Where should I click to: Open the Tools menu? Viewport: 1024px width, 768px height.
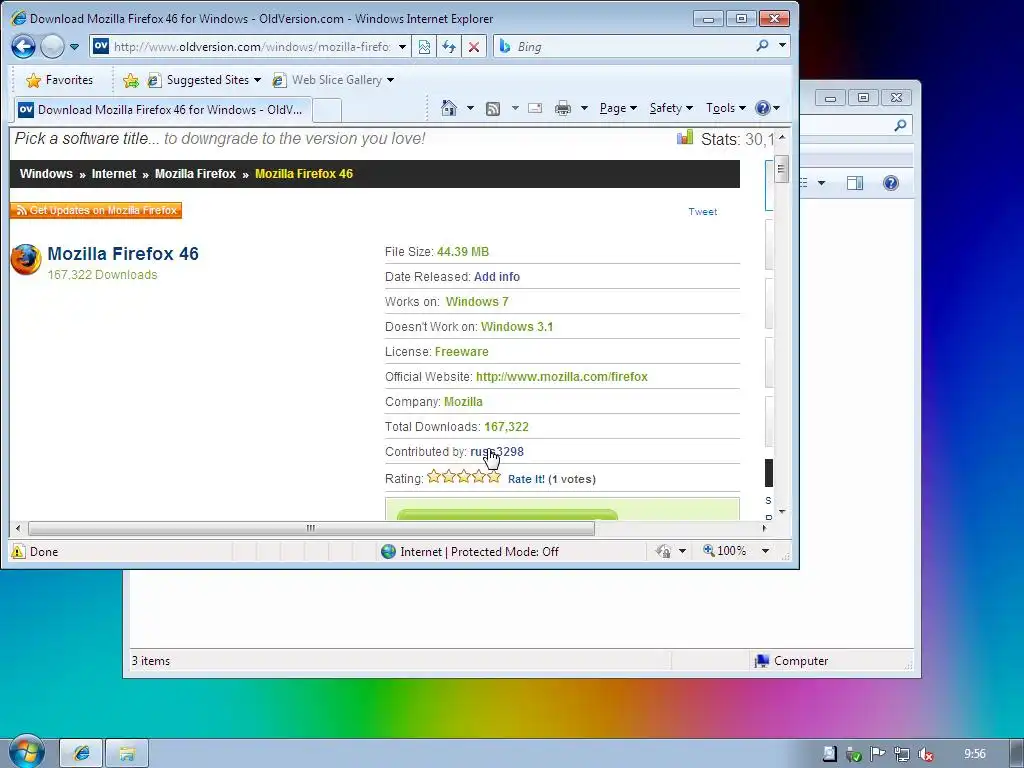click(726, 108)
